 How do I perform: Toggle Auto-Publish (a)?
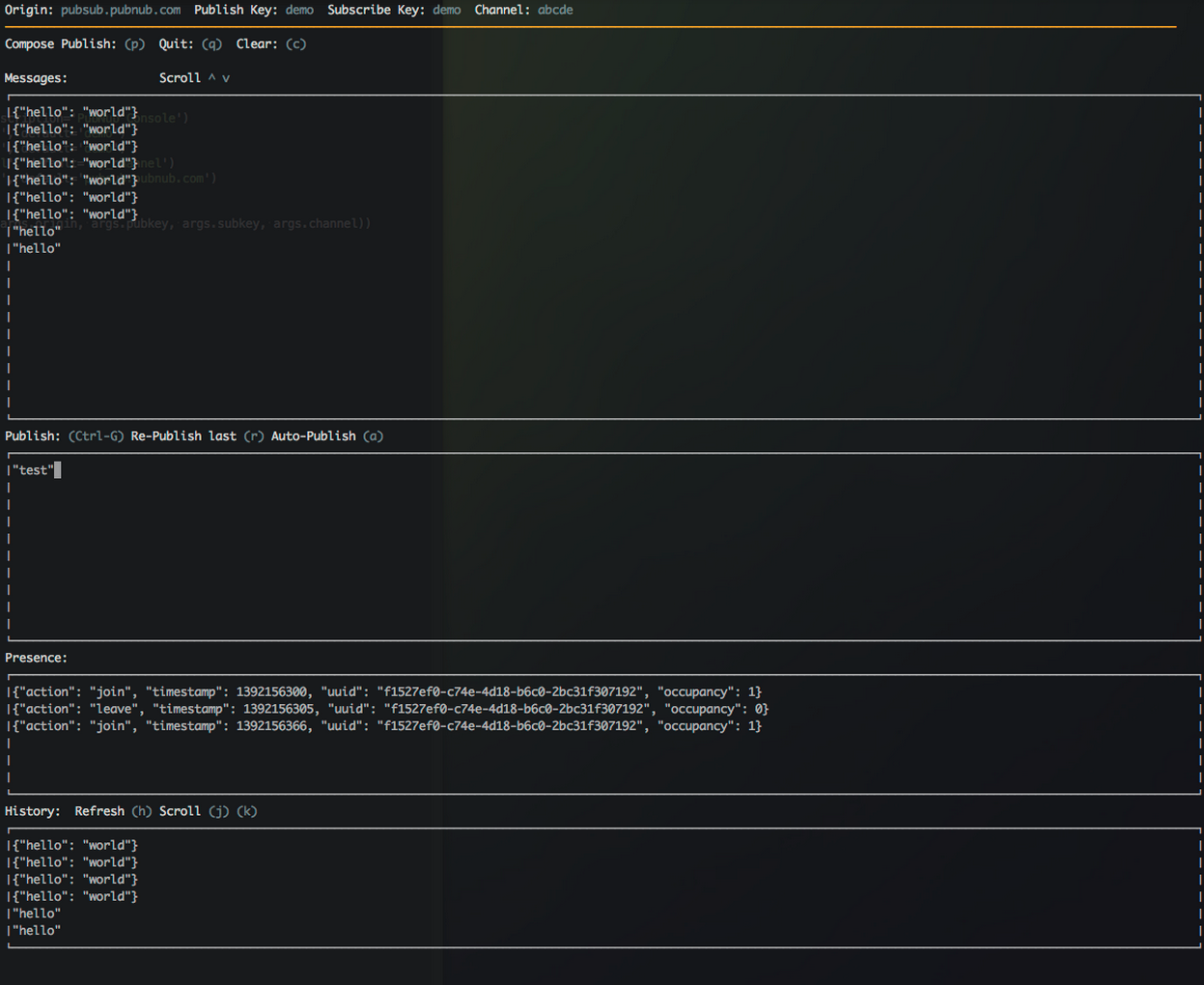click(327, 436)
